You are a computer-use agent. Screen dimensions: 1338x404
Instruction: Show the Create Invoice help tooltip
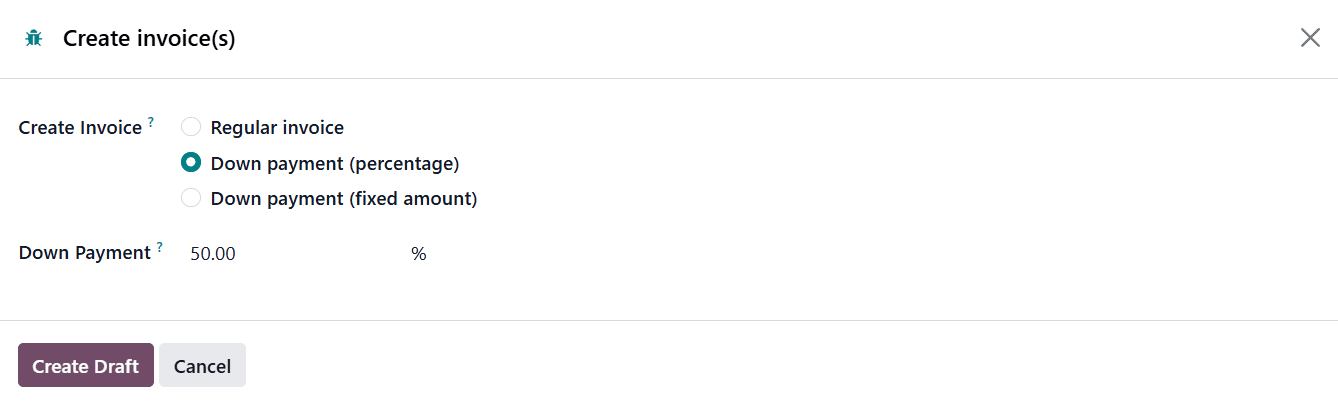coord(151,122)
